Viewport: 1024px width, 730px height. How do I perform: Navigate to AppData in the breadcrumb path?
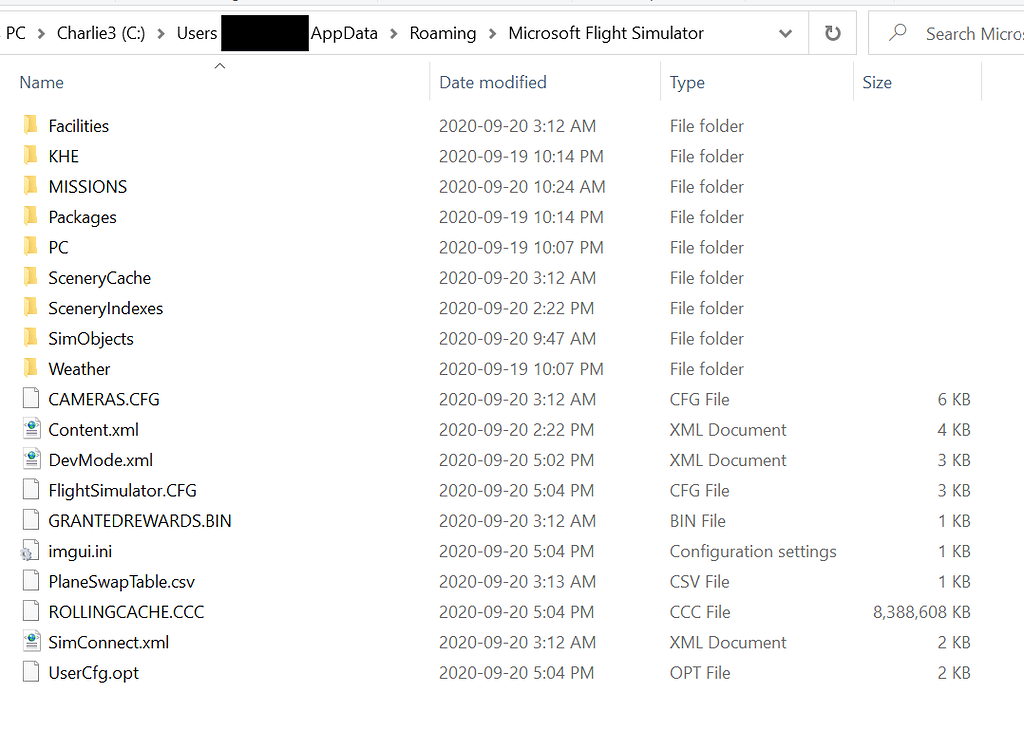pyautogui.click(x=345, y=33)
